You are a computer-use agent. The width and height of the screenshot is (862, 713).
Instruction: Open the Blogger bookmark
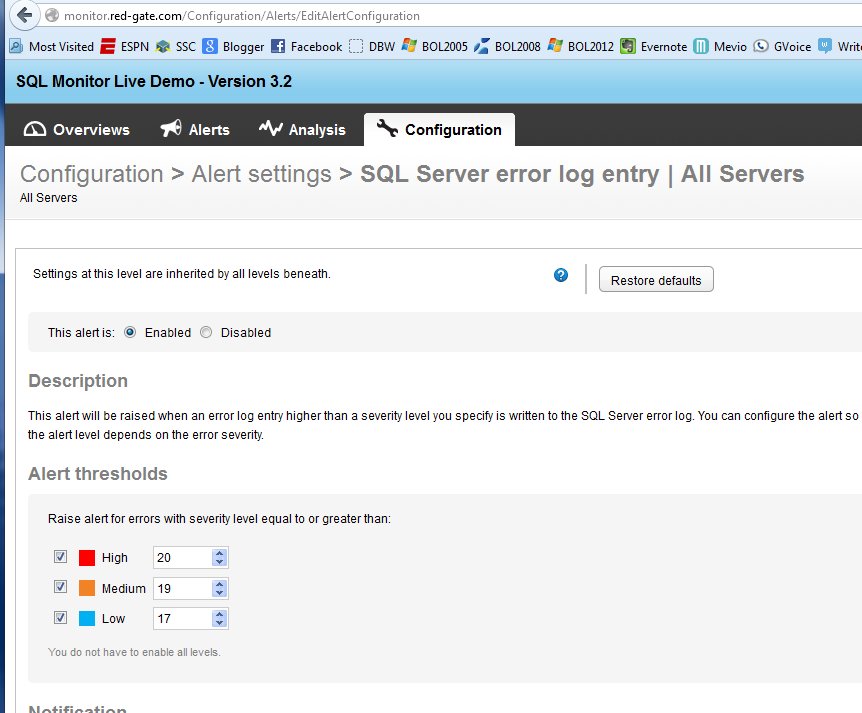pos(233,47)
